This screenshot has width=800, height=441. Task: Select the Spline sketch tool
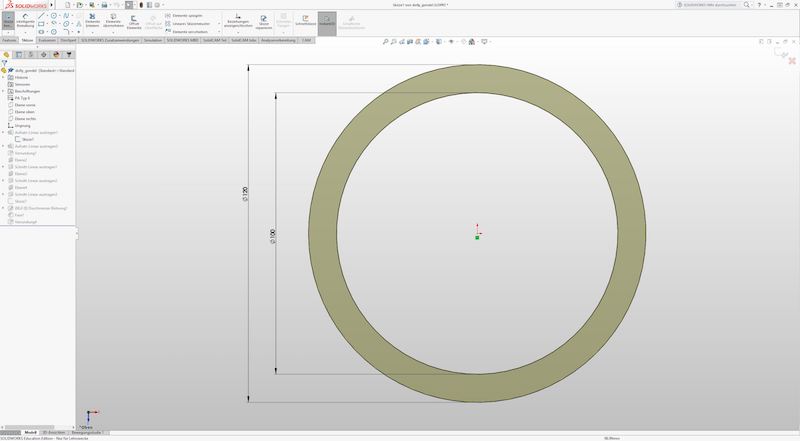(66, 15)
